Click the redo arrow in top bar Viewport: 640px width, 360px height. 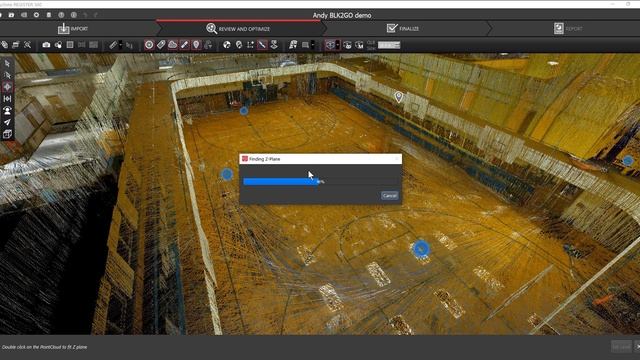pyautogui.click(x=95, y=15)
